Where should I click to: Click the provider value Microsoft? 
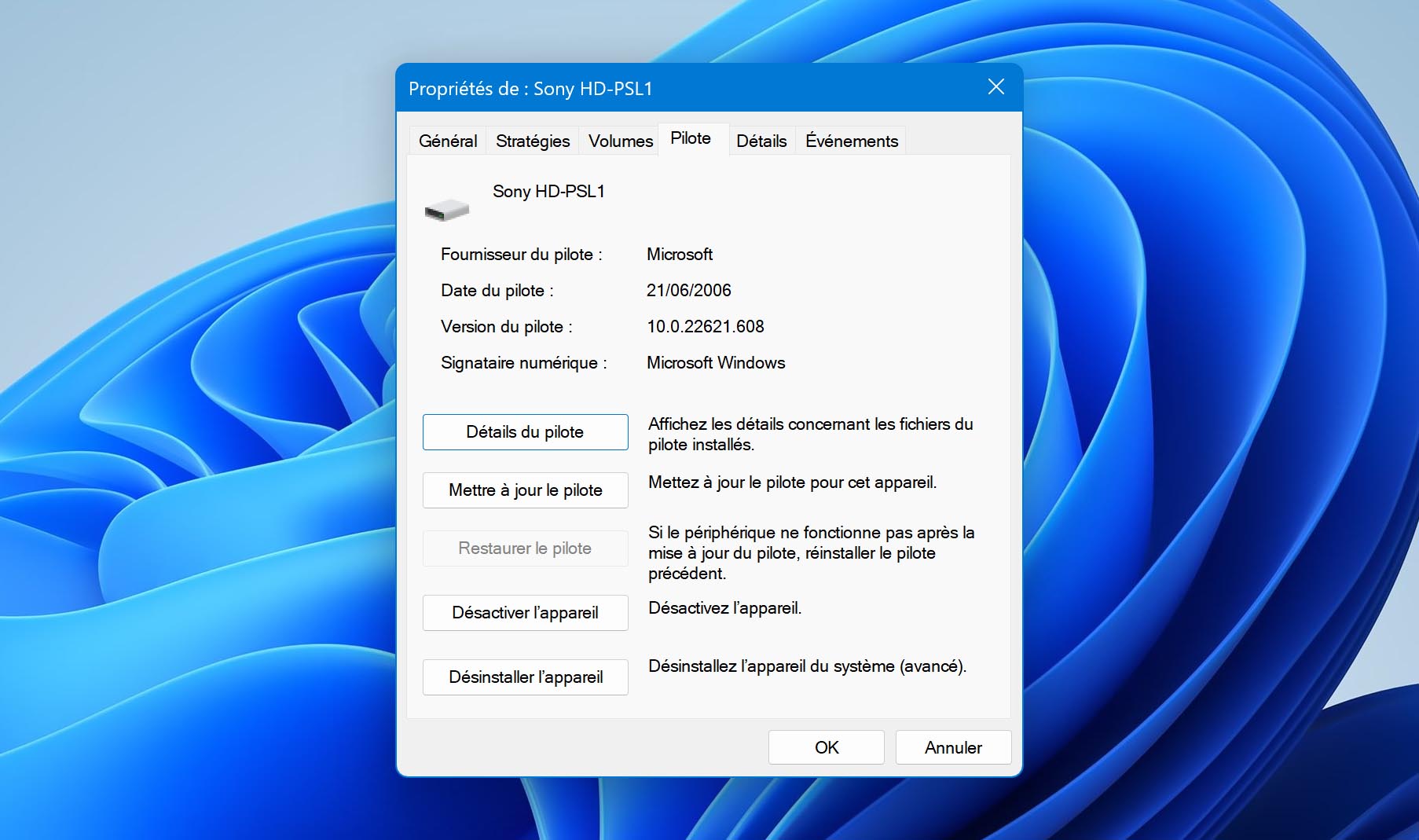680,255
